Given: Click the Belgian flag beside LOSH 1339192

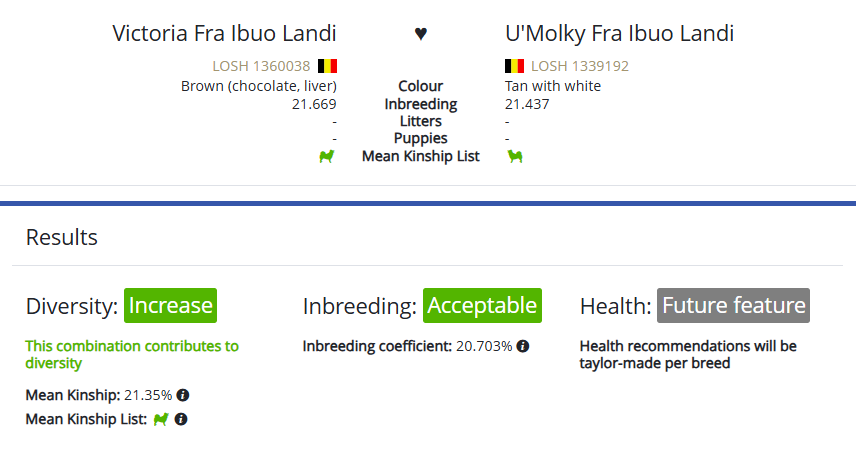Looking at the screenshot, I should 515,67.
